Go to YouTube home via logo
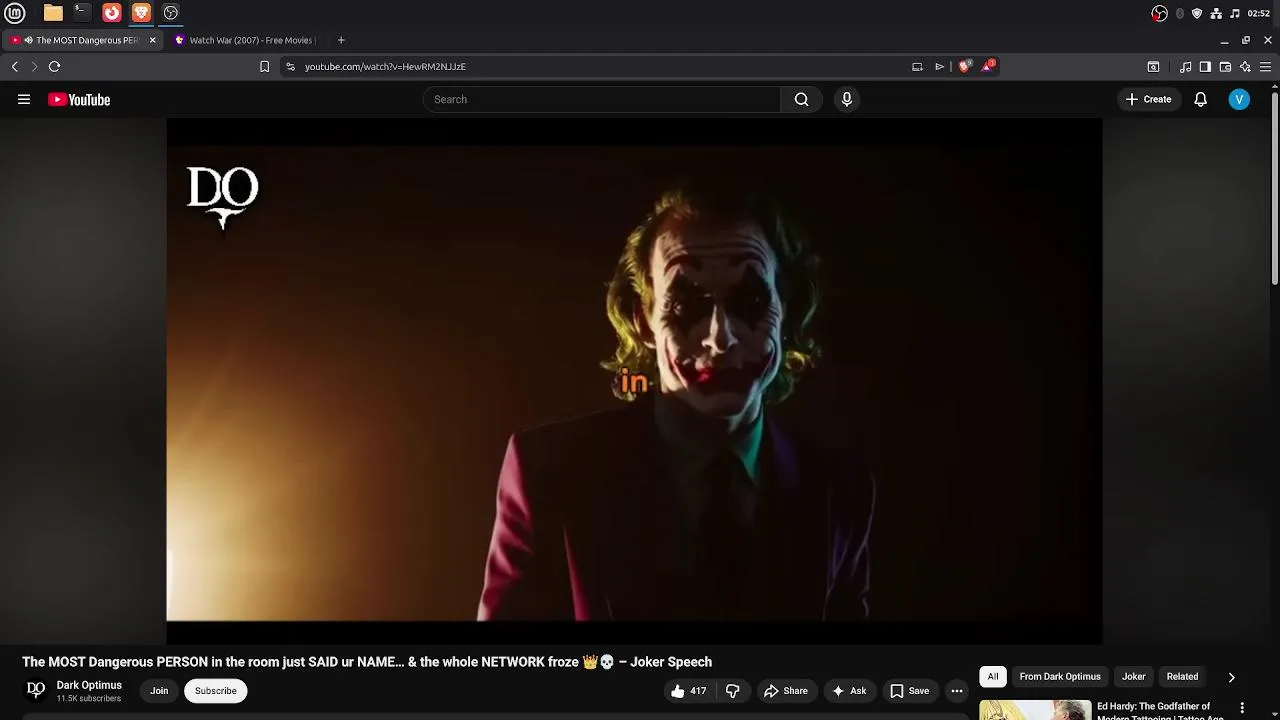Viewport: 1280px width, 720px height. tap(79, 99)
